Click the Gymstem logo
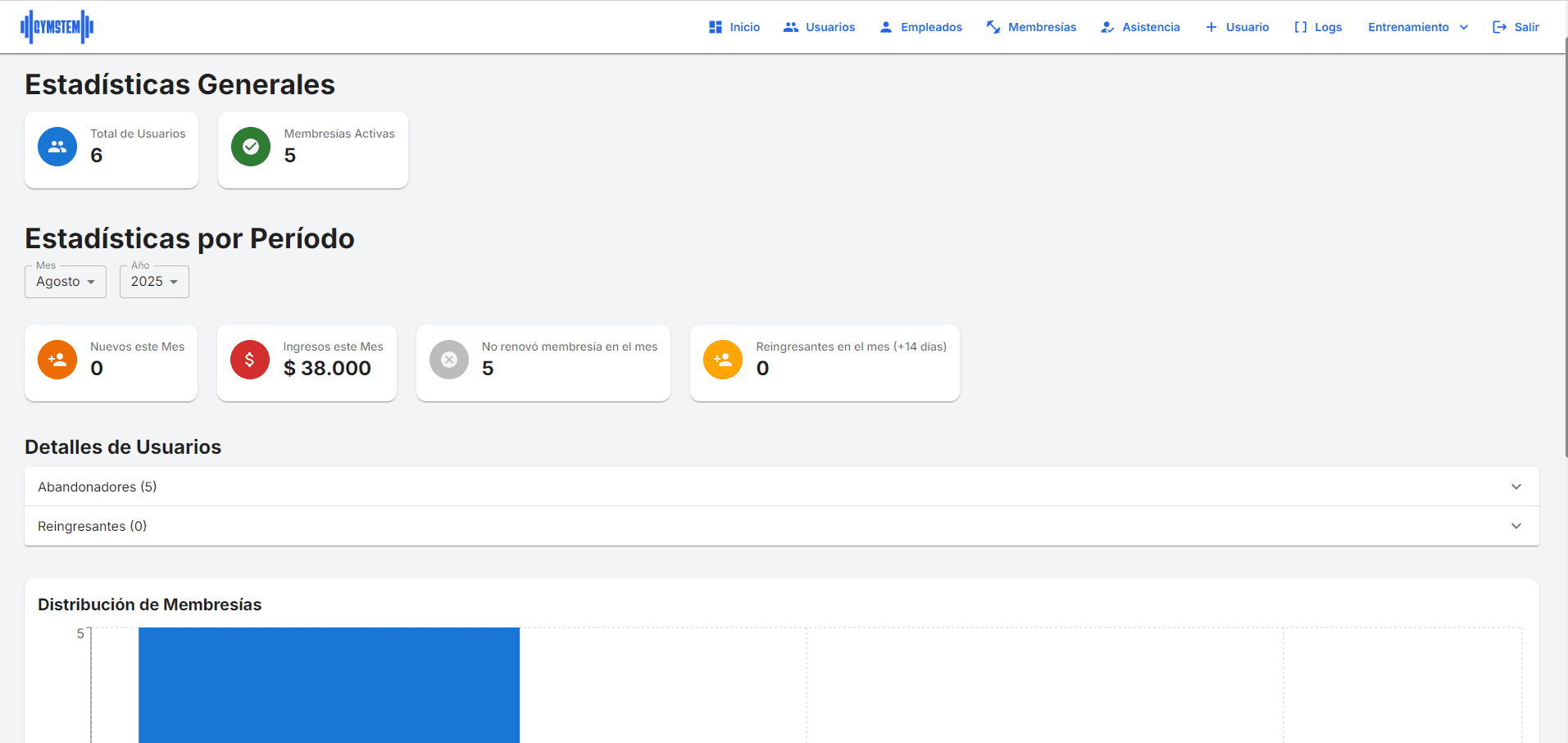The width and height of the screenshot is (1568, 743). [57, 27]
